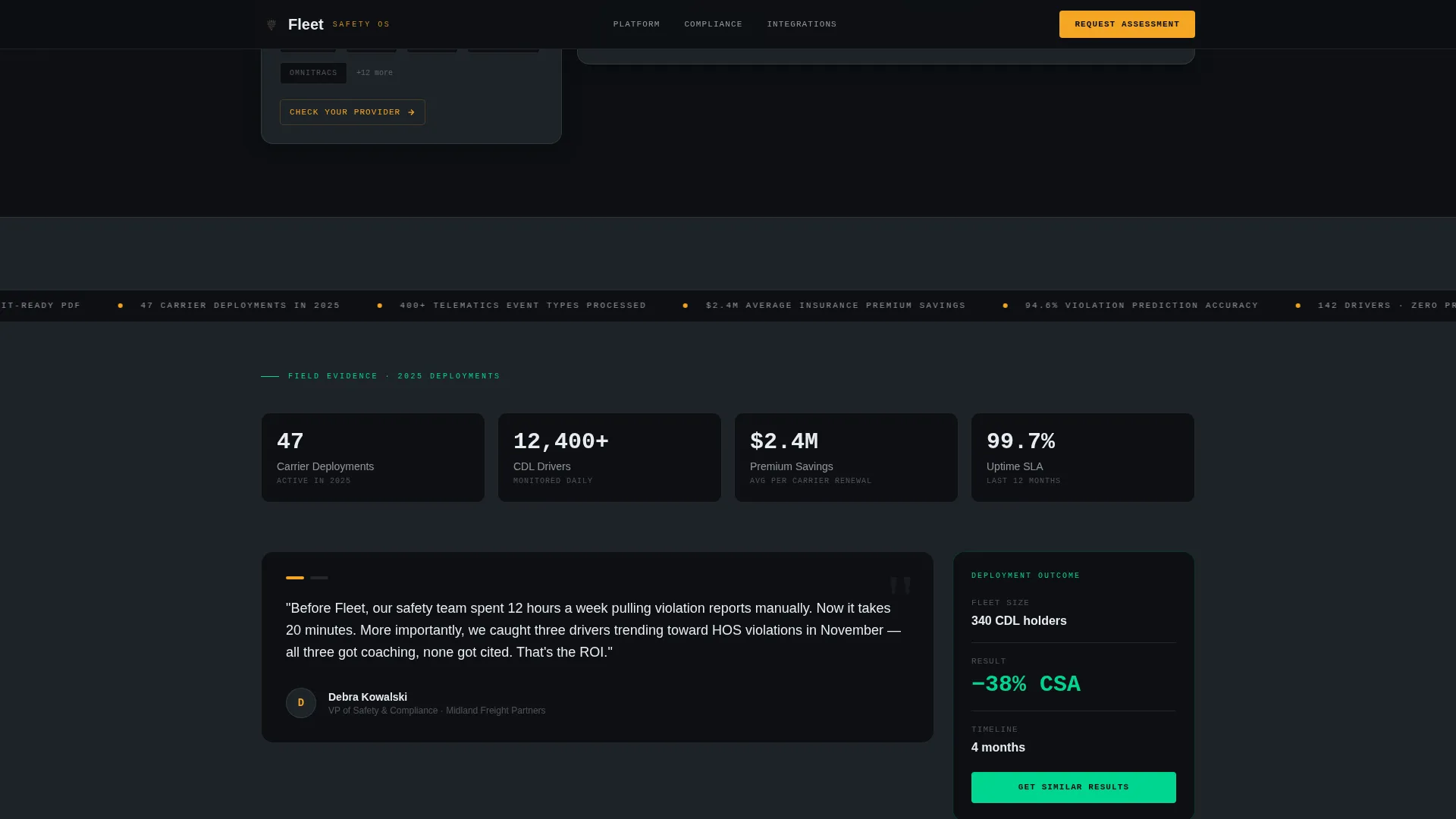Click the Debra Kowalski avatar D
Viewport: 1456px width, 819px height.
coord(301,703)
